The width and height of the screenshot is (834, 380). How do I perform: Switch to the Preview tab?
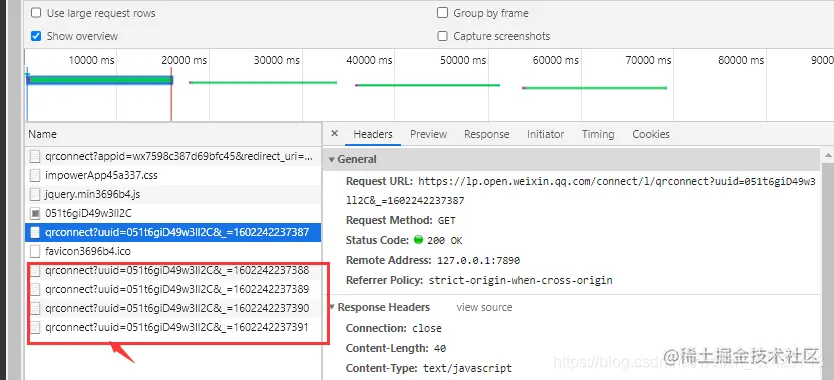(428, 134)
